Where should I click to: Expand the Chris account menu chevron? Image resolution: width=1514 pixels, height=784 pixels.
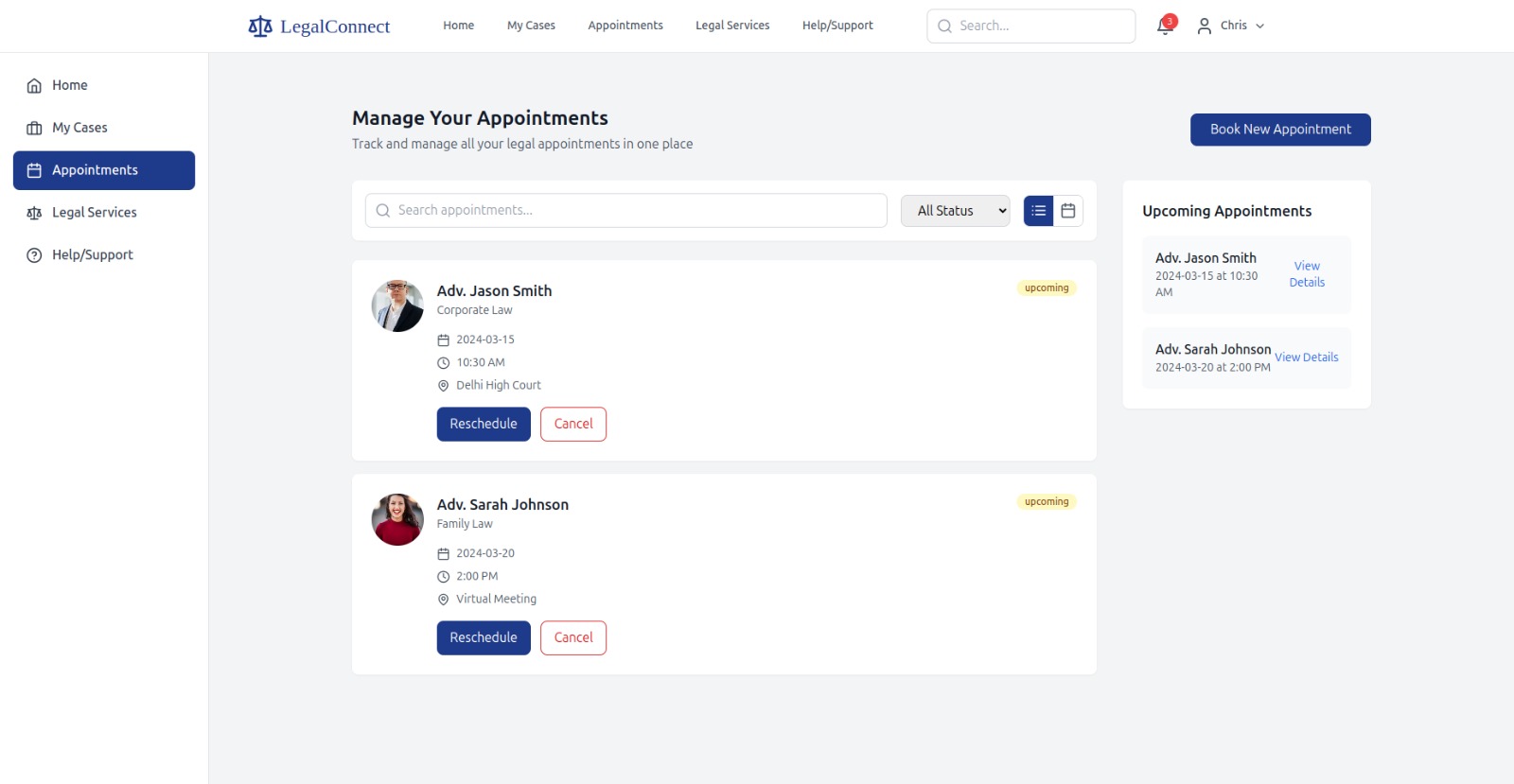pyautogui.click(x=1259, y=26)
